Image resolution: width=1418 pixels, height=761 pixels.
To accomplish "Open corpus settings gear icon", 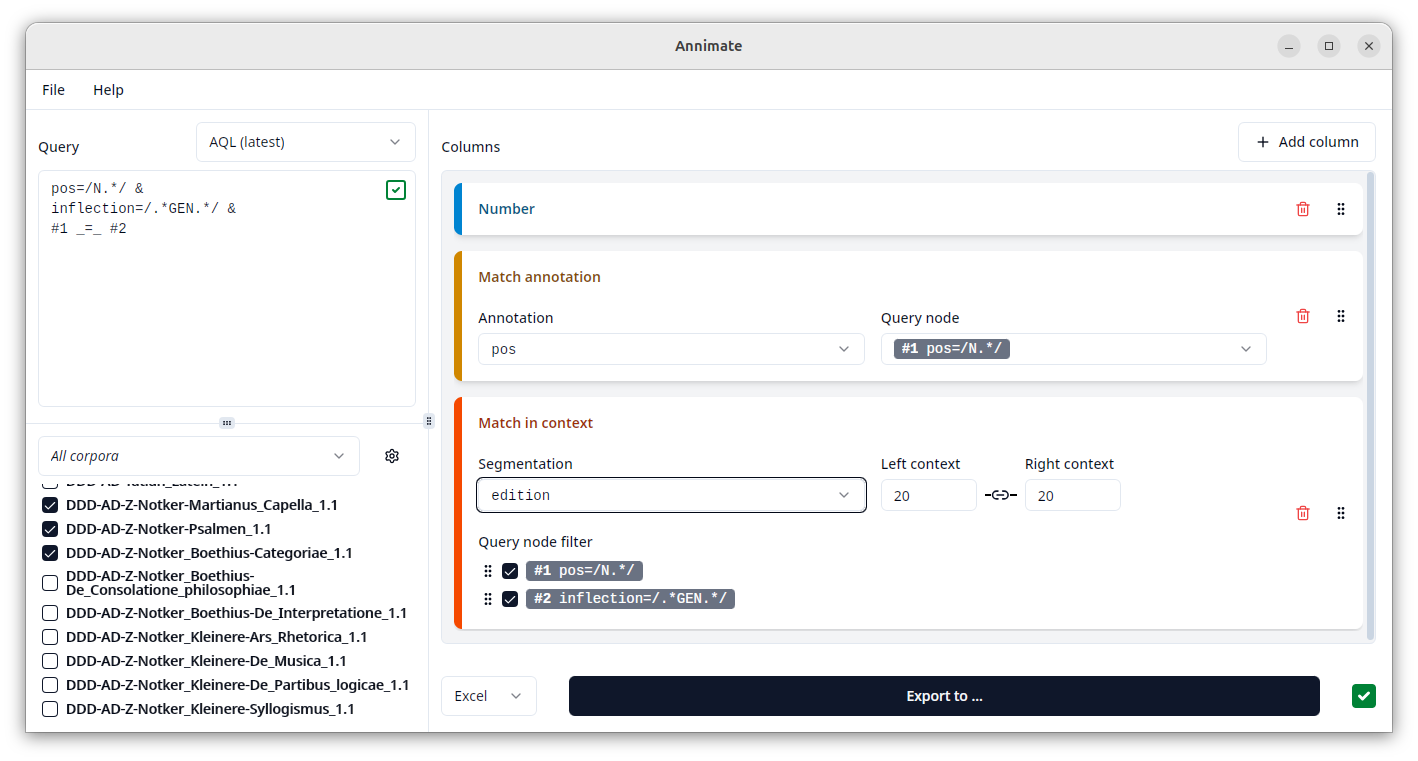I will click(x=392, y=456).
